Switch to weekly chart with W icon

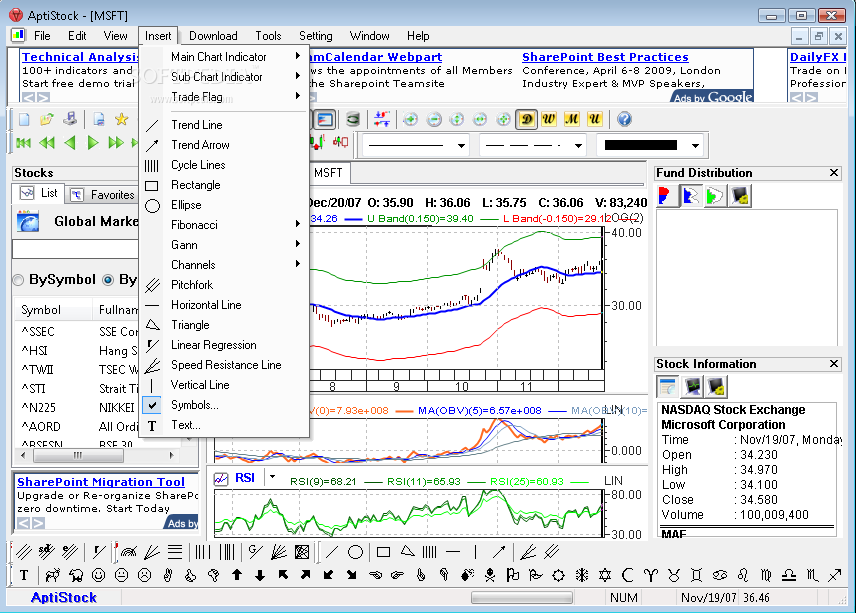point(549,119)
